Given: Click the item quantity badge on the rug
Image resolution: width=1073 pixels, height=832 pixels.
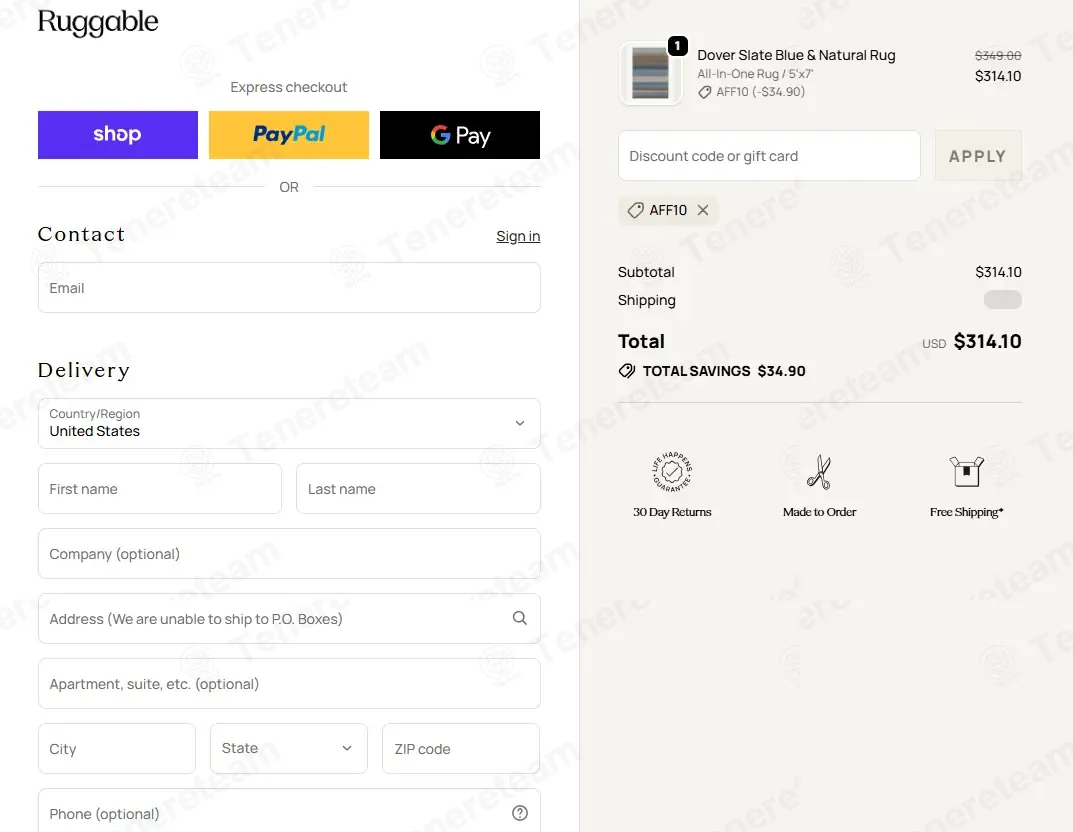Looking at the screenshot, I should pyautogui.click(x=677, y=46).
